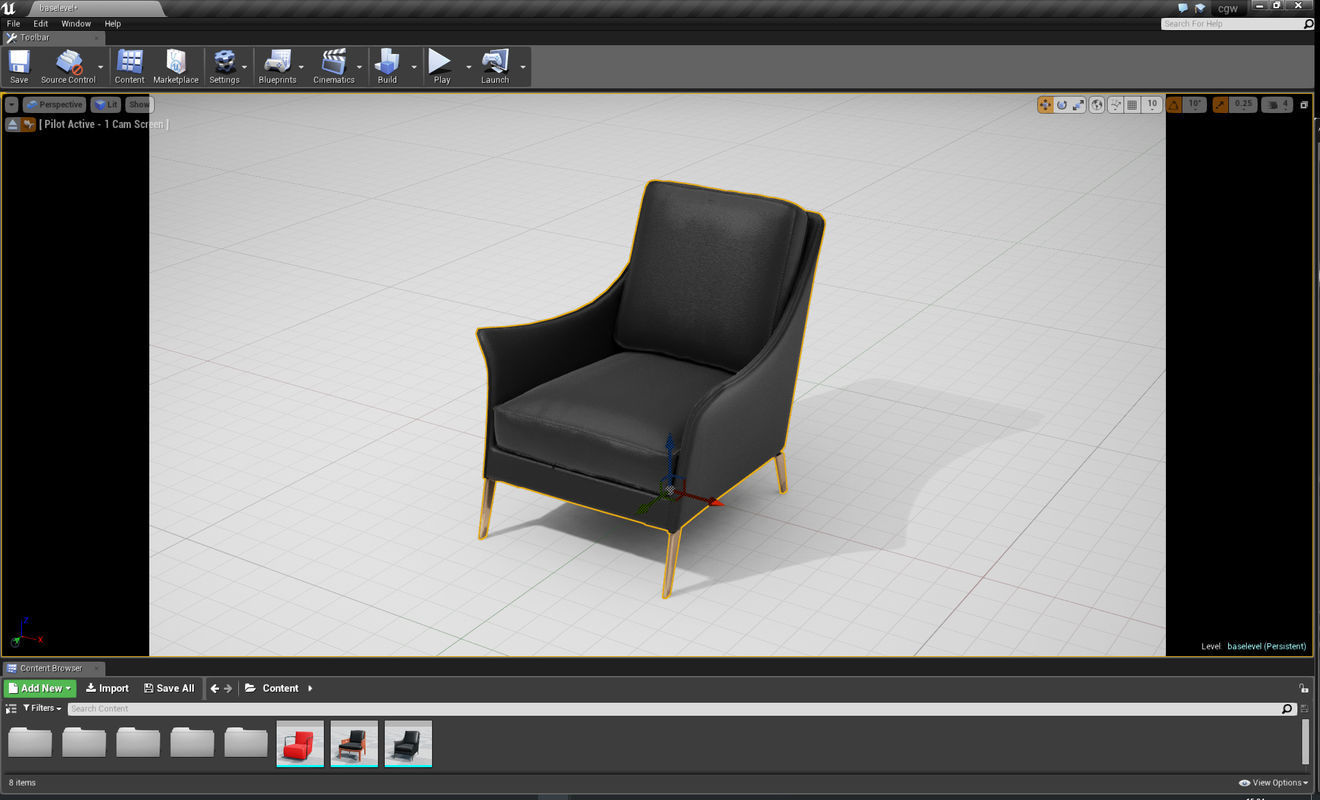Cycle world/local coordinate space globe icon
Viewport: 1320px width, 800px height.
[1097, 104]
